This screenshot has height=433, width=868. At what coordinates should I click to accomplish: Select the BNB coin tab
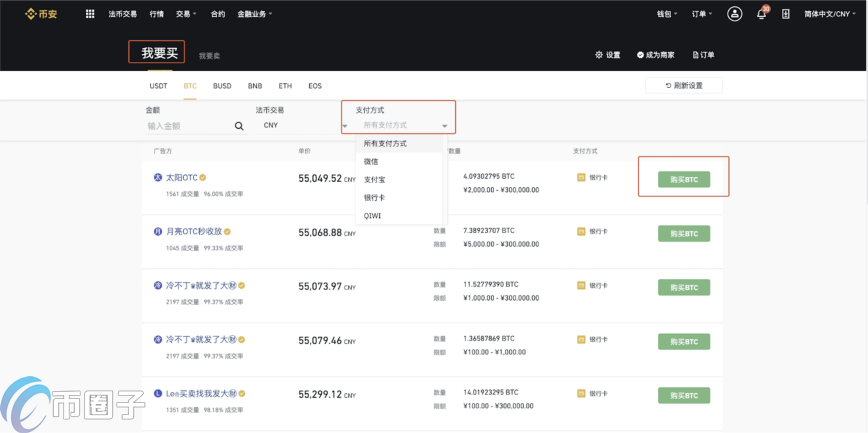point(255,86)
